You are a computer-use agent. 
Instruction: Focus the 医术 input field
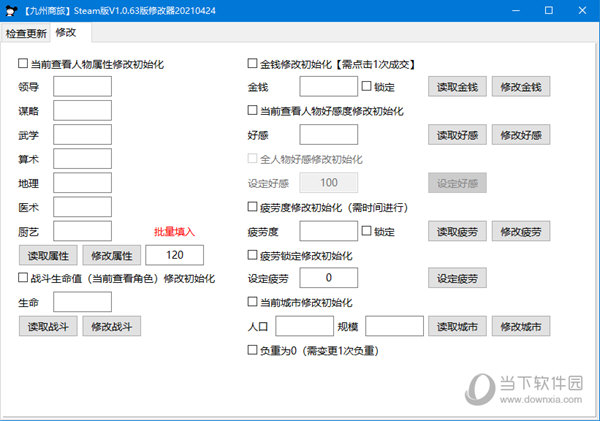pos(82,207)
